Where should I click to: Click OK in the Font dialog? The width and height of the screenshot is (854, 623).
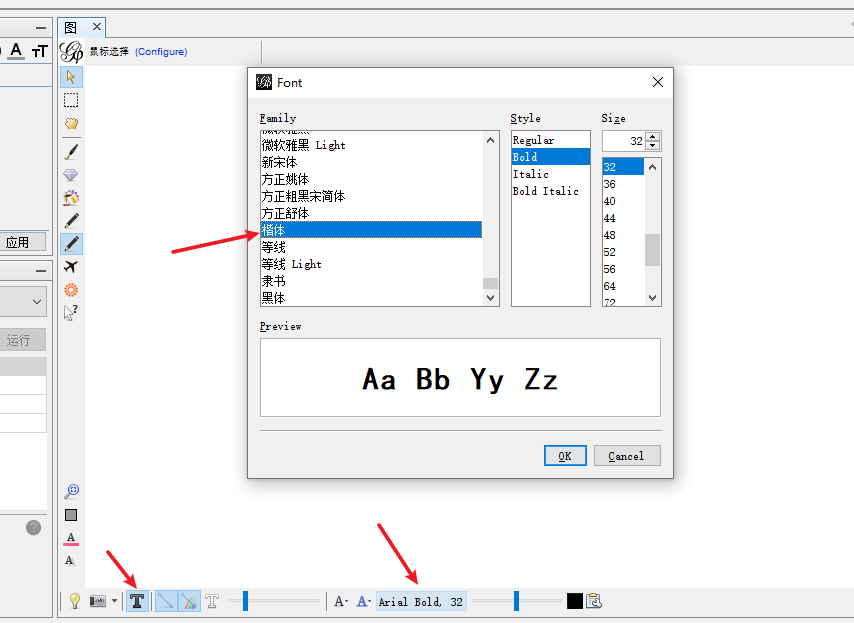click(565, 456)
